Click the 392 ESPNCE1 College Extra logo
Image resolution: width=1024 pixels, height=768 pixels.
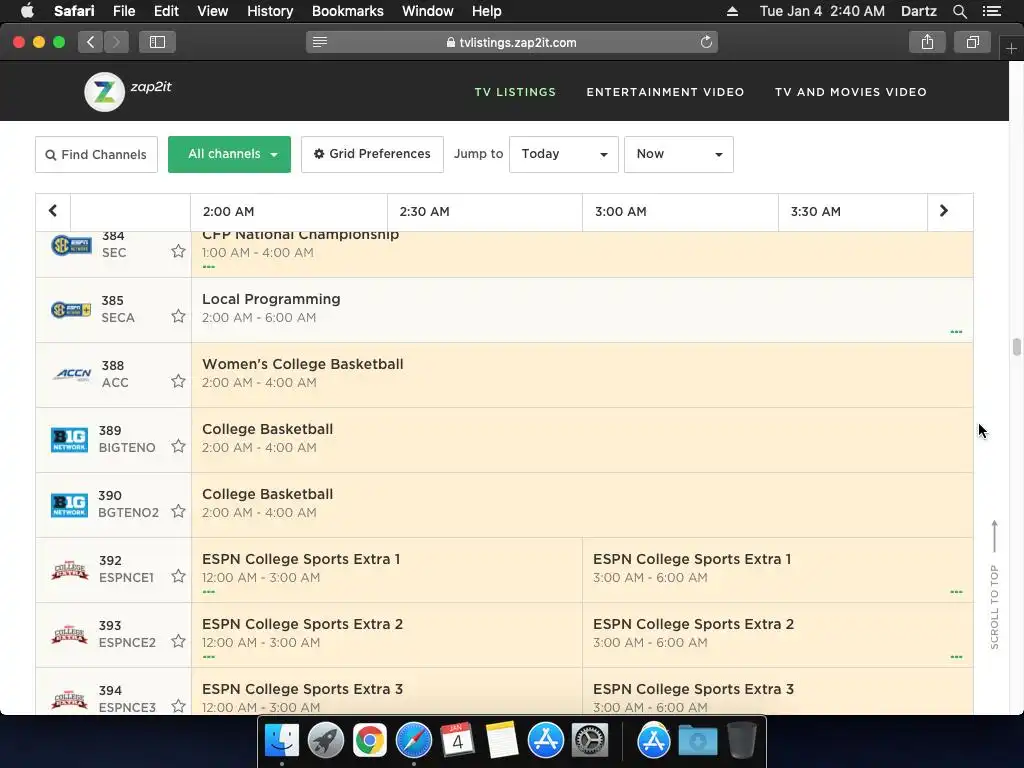click(x=69, y=570)
